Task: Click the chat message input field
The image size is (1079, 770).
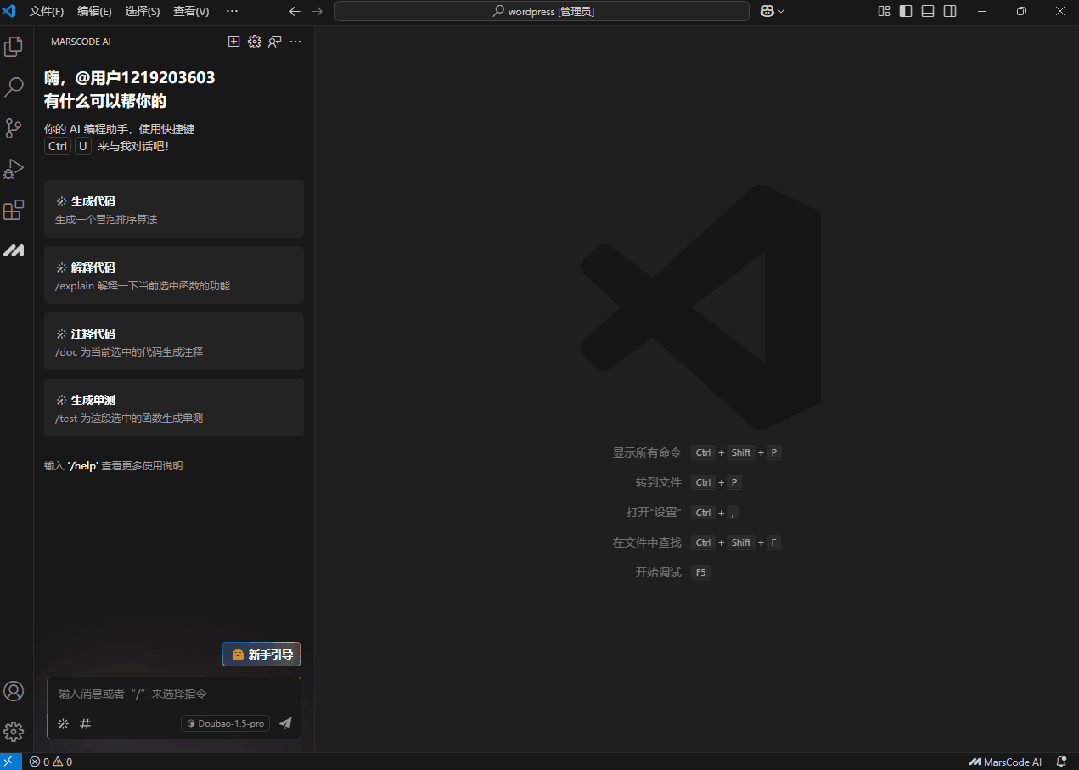Action: pos(173,694)
